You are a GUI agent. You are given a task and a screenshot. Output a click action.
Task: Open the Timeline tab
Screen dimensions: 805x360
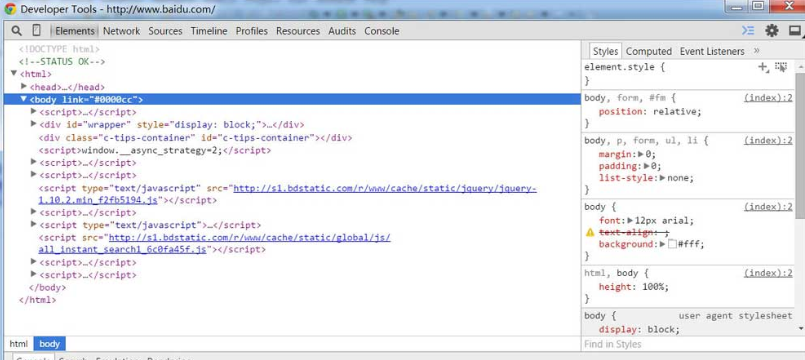pyautogui.click(x=209, y=31)
